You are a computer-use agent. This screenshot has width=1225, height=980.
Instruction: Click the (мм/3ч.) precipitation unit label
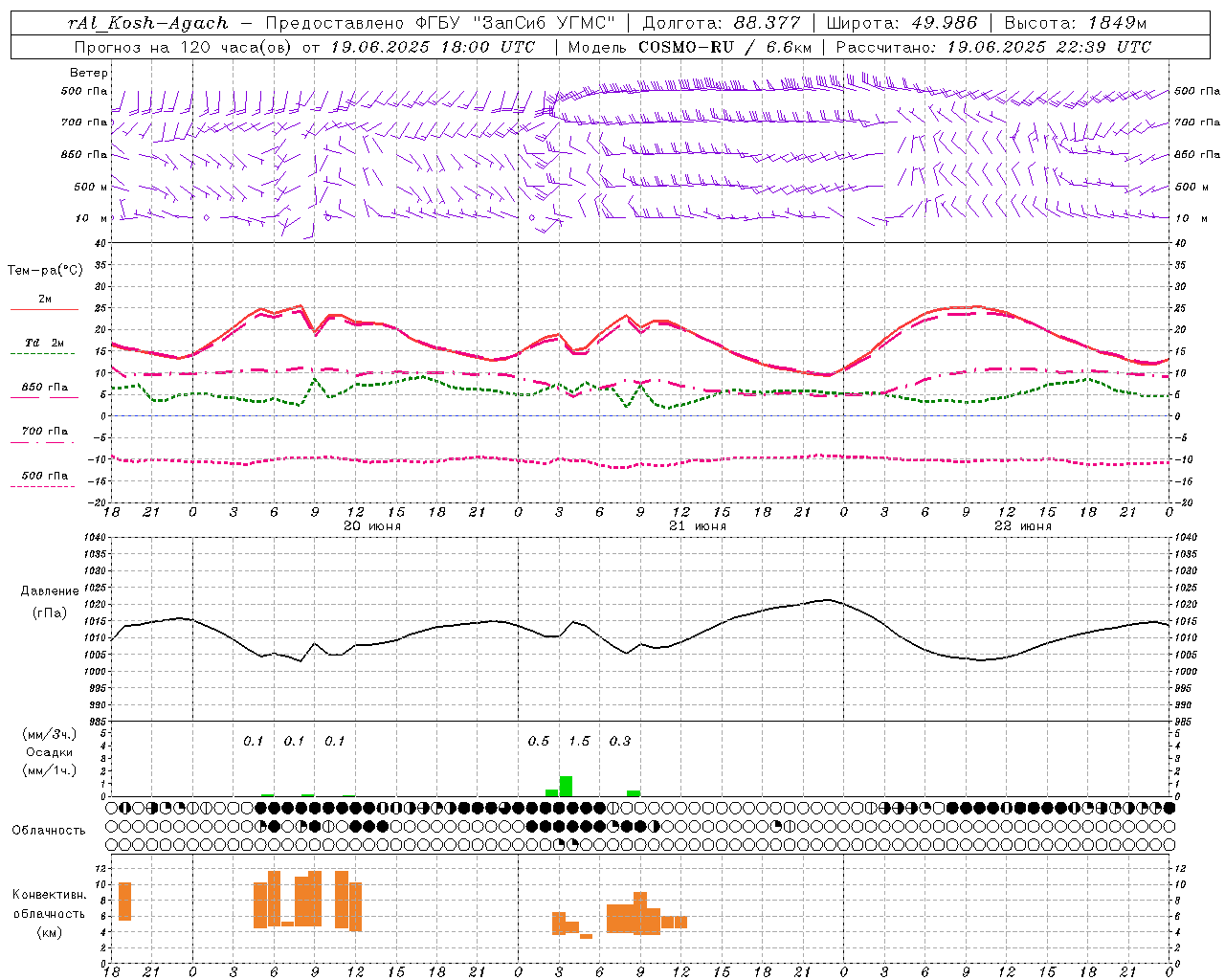click(x=49, y=734)
